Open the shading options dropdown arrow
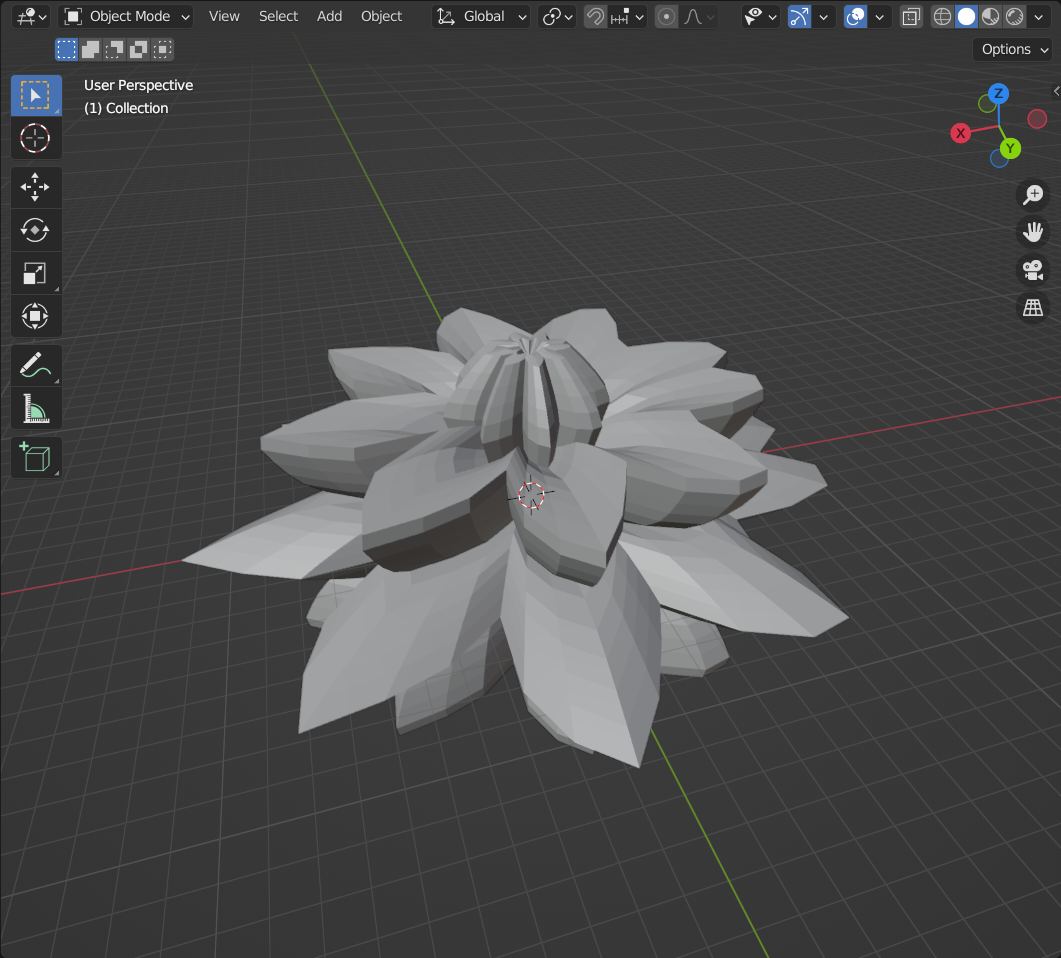Viewport: 1061px width, 958px height. pyautogui.click(x=1039, y=16)
